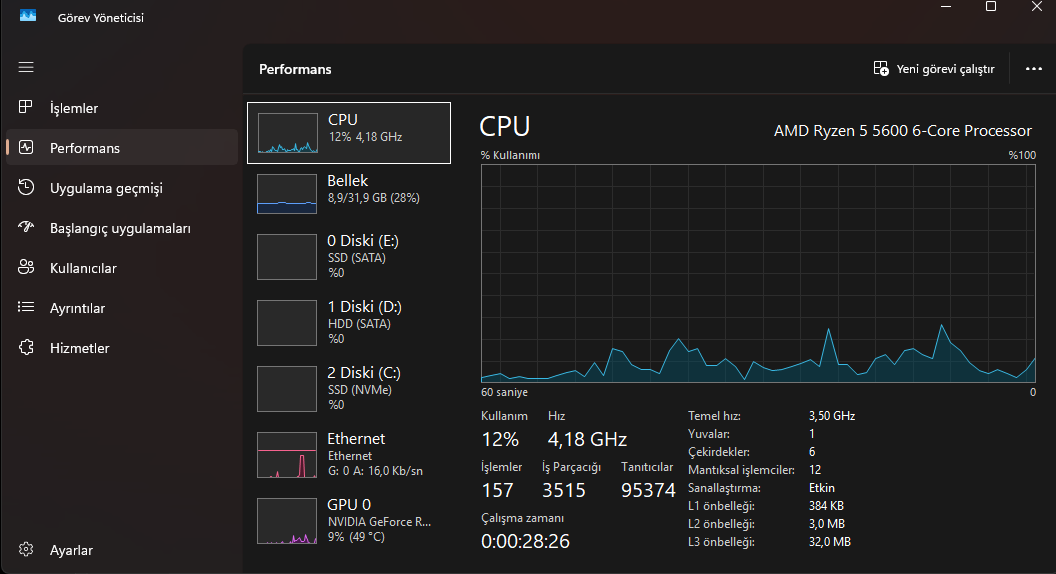Click the L1 önbelleği 384 KB value

pos(826,505)
